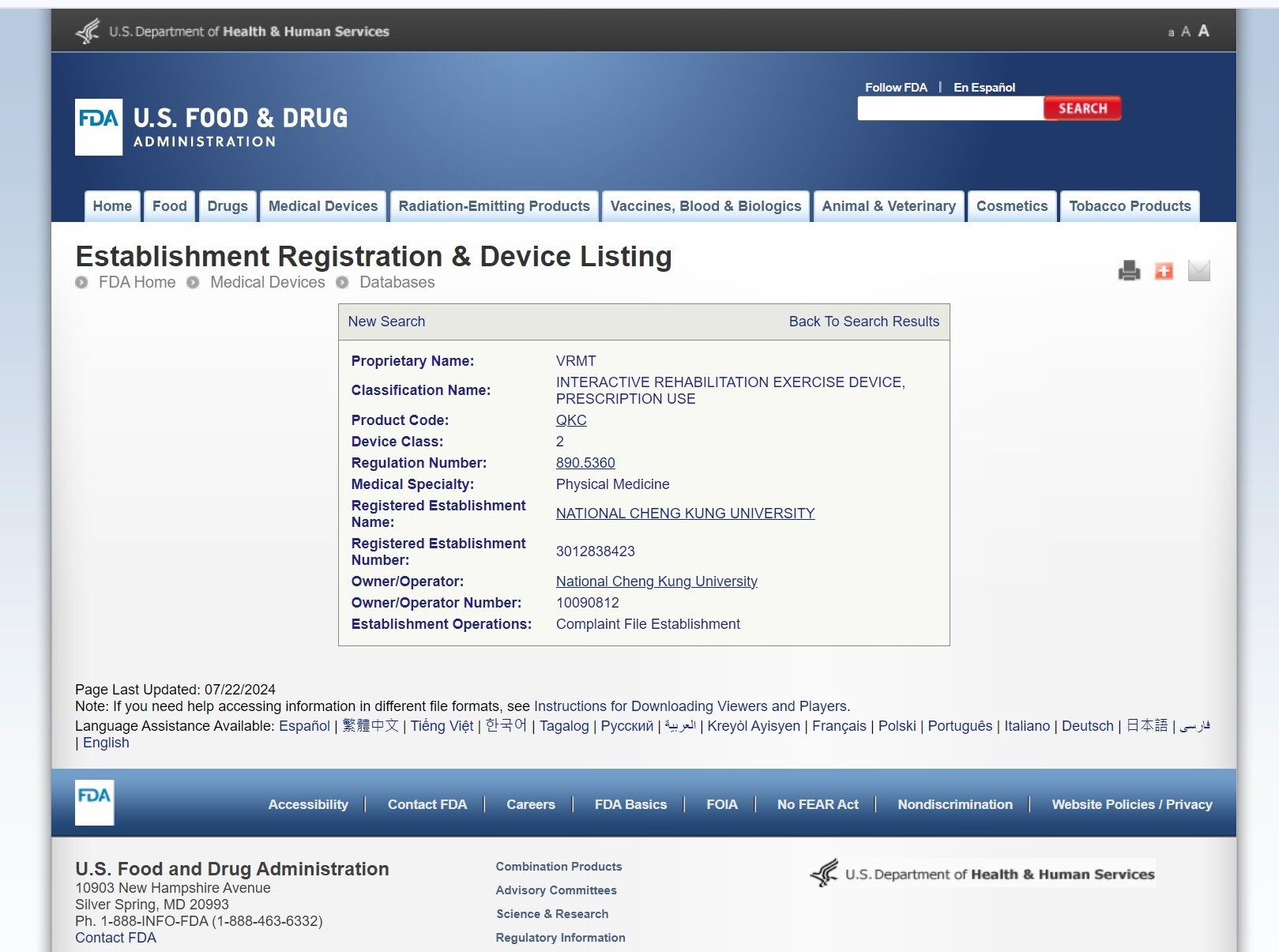Start a New Search
Viewport: 1279px width, 952px height.
tap(386, 322)
